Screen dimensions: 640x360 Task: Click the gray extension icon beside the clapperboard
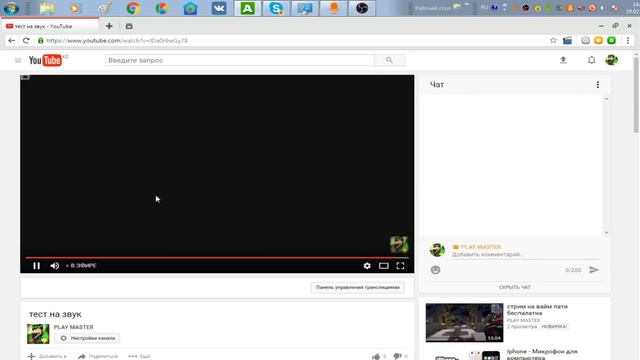tap(585, 40)
